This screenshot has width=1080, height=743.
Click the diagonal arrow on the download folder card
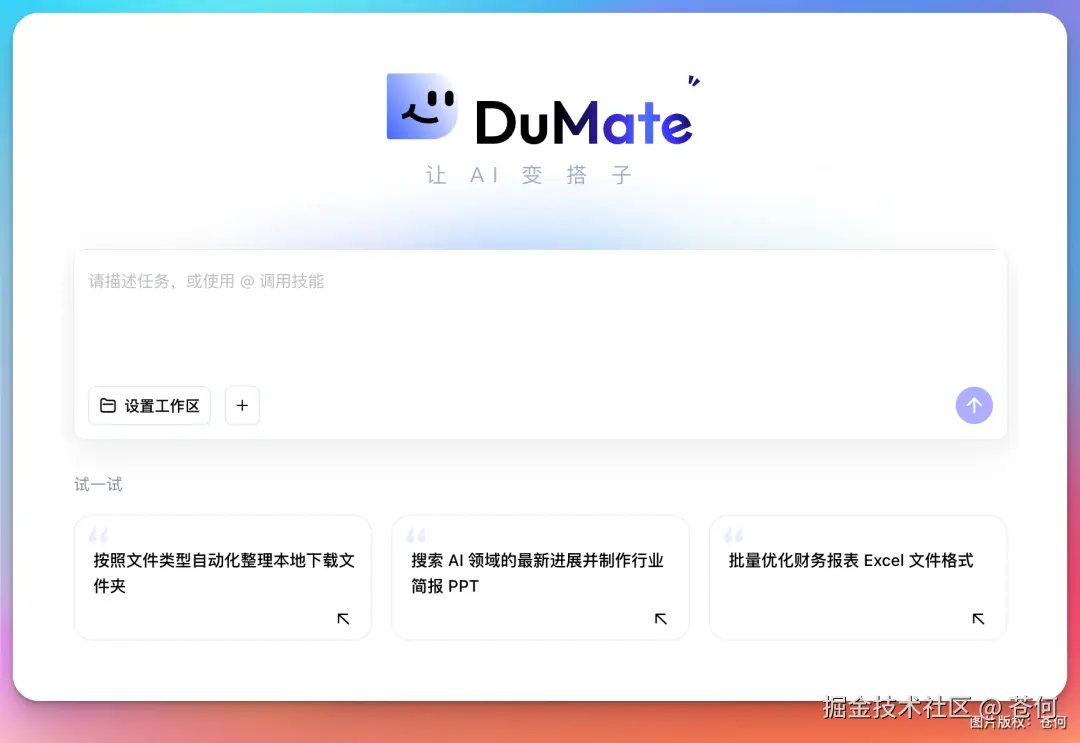pyautogui.click(x=343, y=619)
